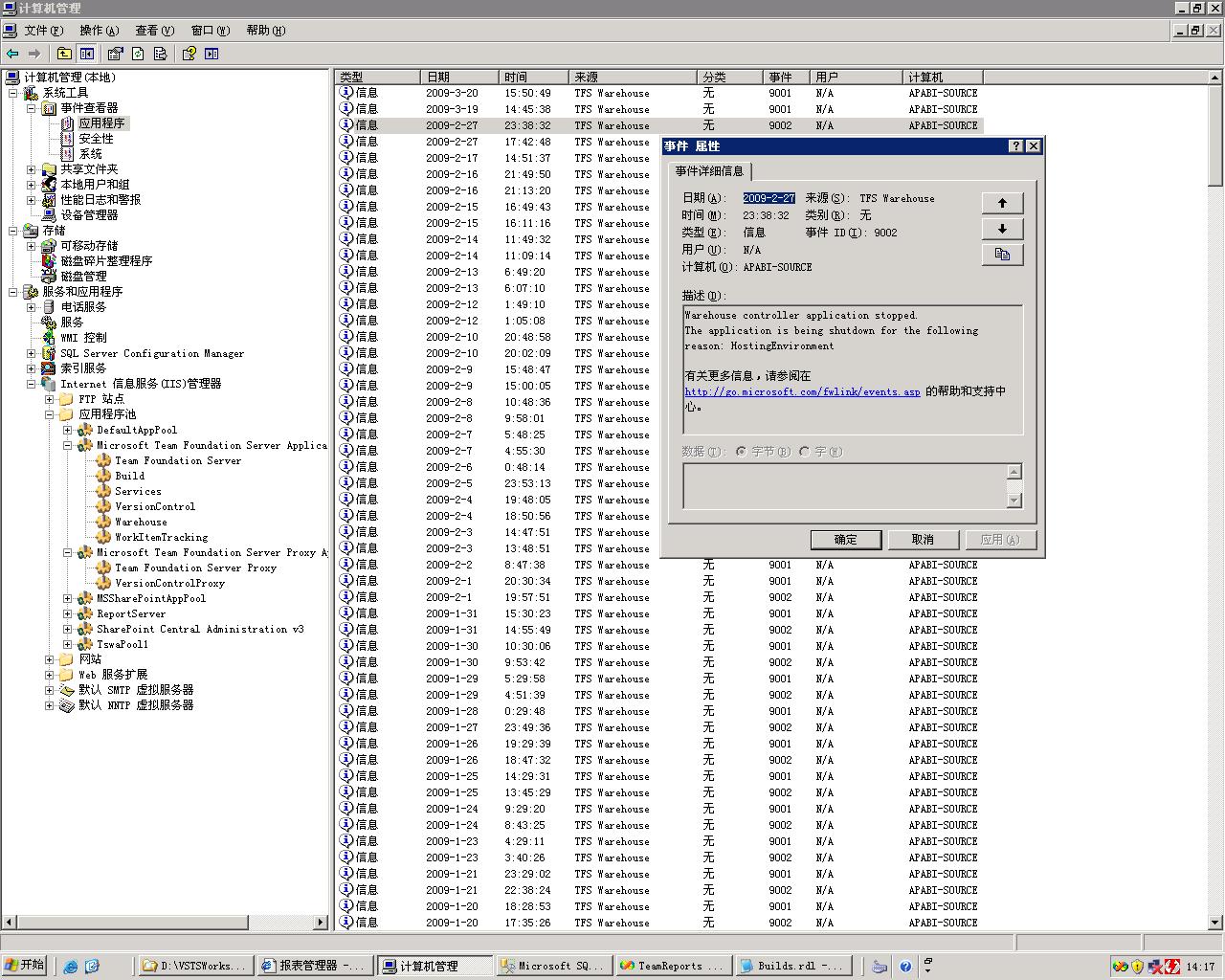Click the security shield tray icon
The height and width of the screenshot is (980, 1225).
click(1137, 967)
